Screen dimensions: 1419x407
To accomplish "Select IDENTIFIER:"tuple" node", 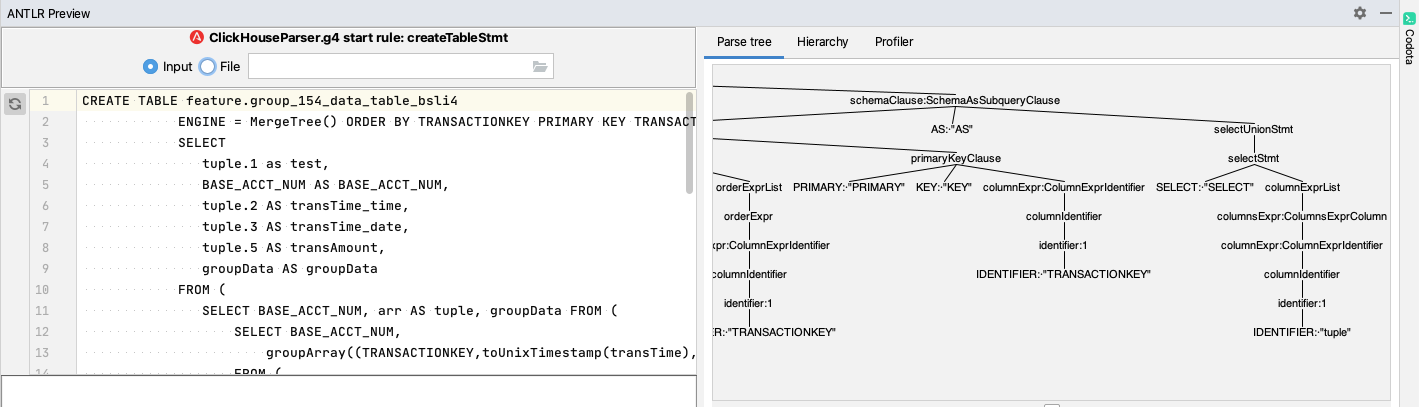I will click(1301, 332).
